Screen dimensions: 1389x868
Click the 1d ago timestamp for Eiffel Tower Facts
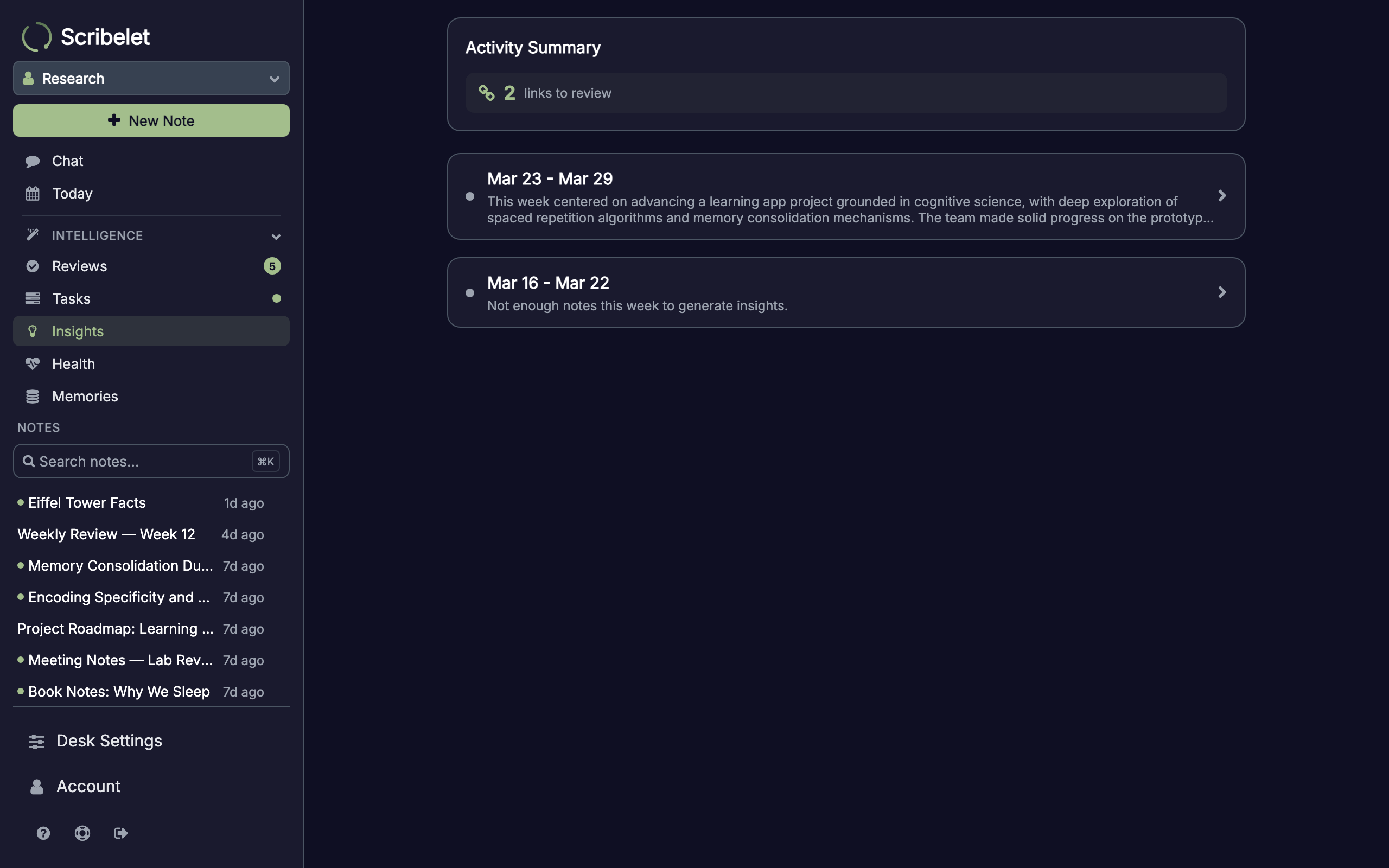[x=244, y=503]
